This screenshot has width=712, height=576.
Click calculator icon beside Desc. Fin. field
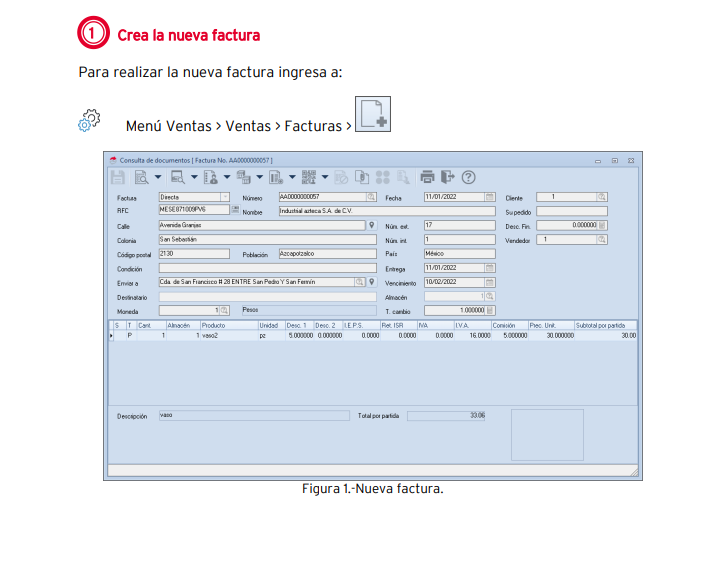[602, 226]
